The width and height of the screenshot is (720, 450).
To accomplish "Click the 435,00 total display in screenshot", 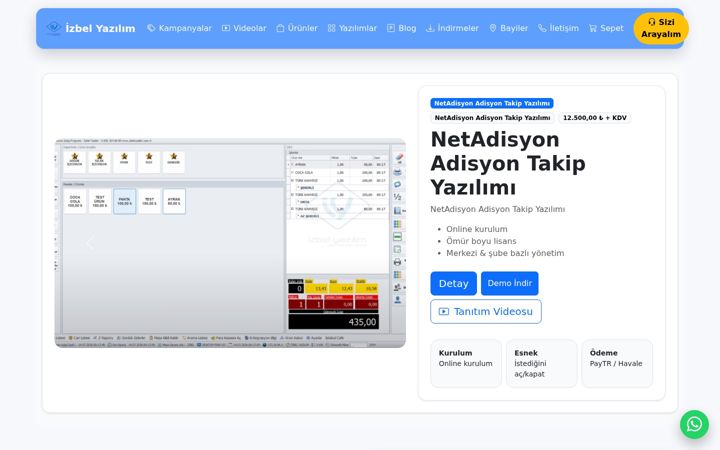I will point(333,322).
